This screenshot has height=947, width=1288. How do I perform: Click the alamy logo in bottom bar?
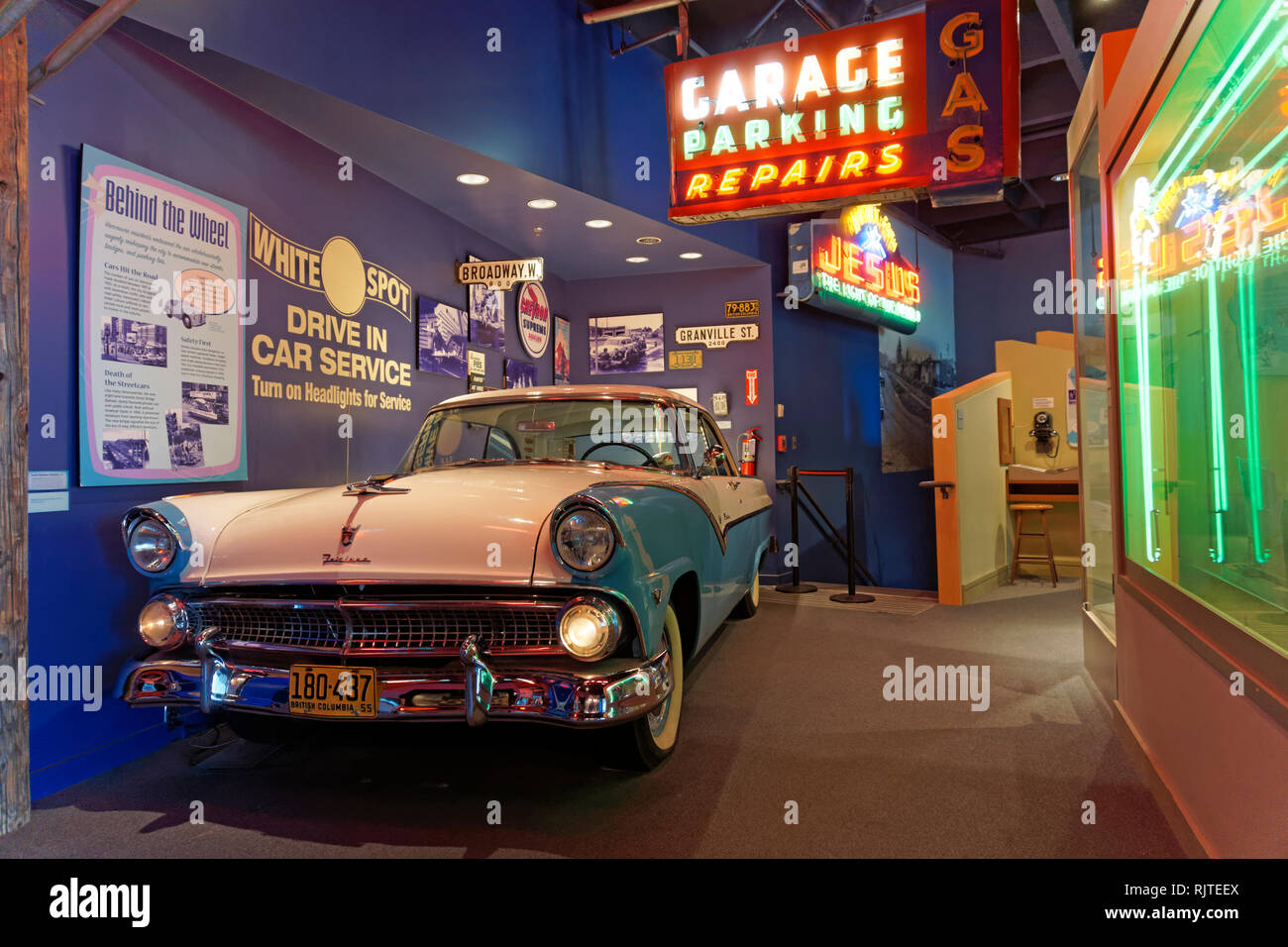tap(99, 902)
